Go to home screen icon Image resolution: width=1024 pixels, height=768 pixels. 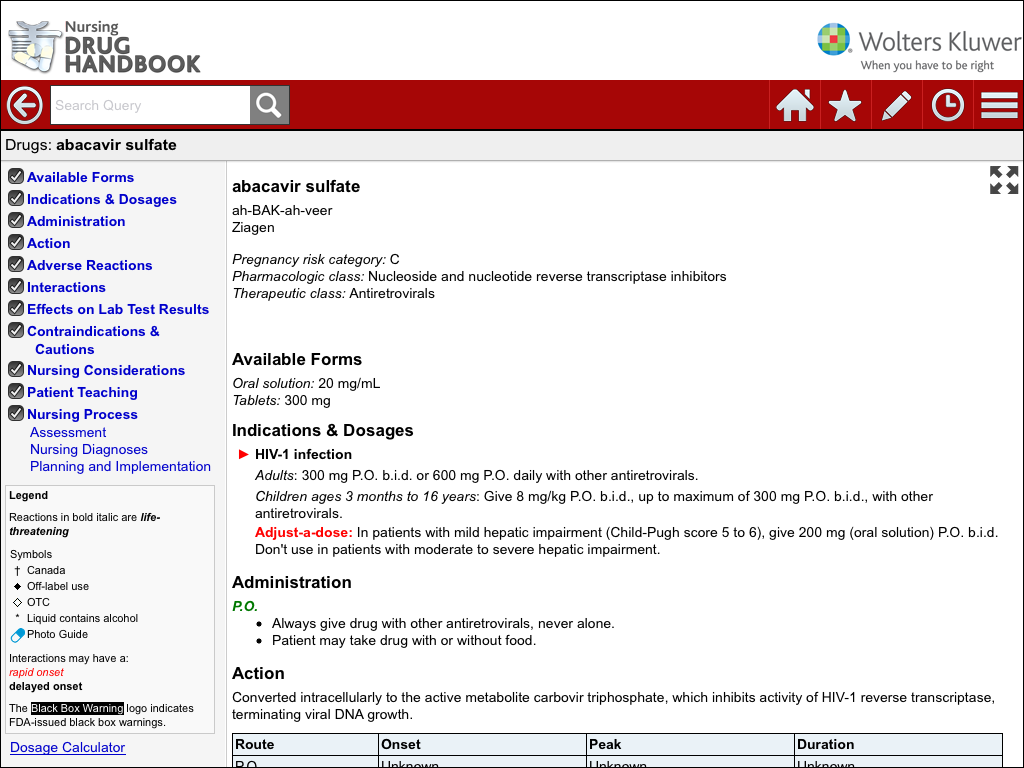pyautogui.click(x=795, y=105)
